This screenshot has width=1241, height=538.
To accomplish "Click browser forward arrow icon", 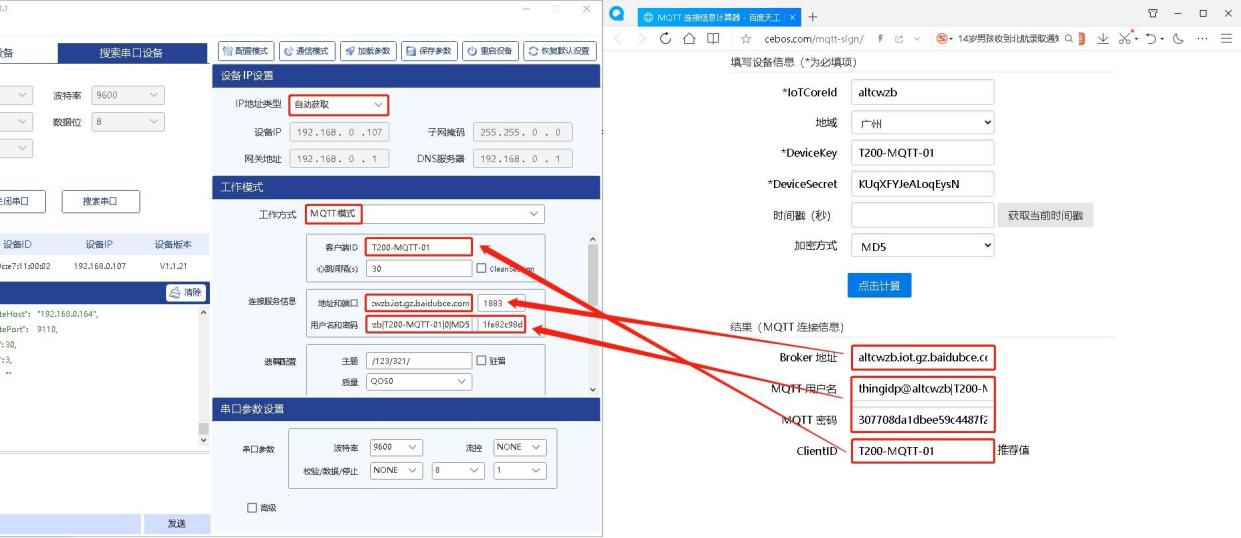I will point(642,38).
